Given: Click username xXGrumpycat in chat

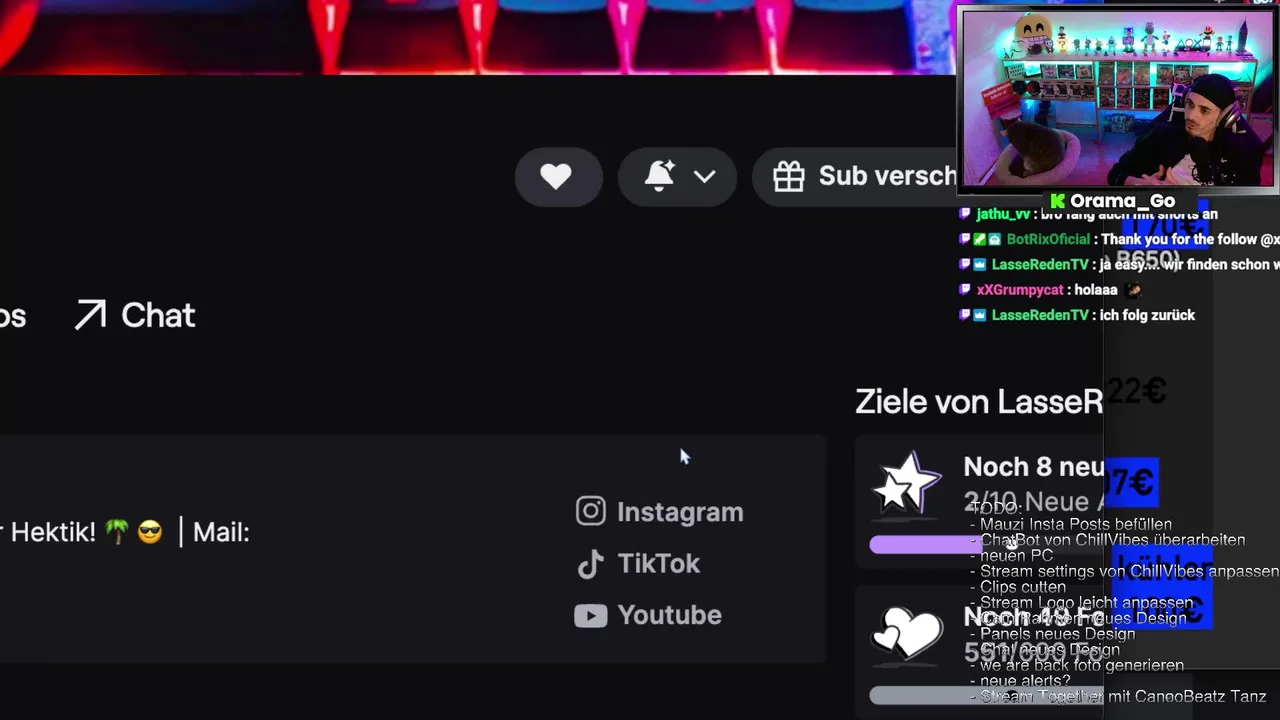Looking at the screenshot, I should [1019, 290].
